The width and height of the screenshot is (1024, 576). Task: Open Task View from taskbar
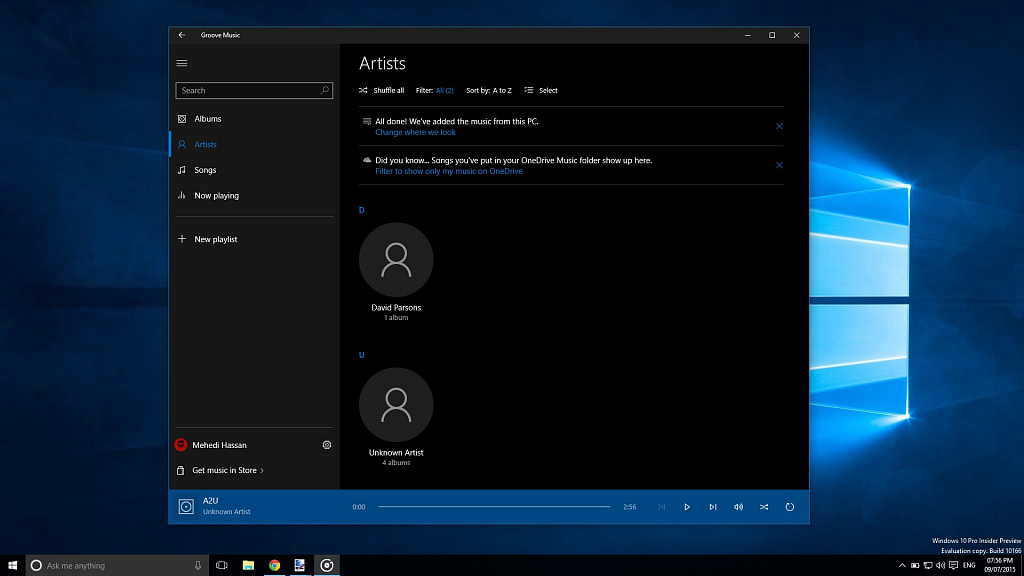click(x=222, y=566)
